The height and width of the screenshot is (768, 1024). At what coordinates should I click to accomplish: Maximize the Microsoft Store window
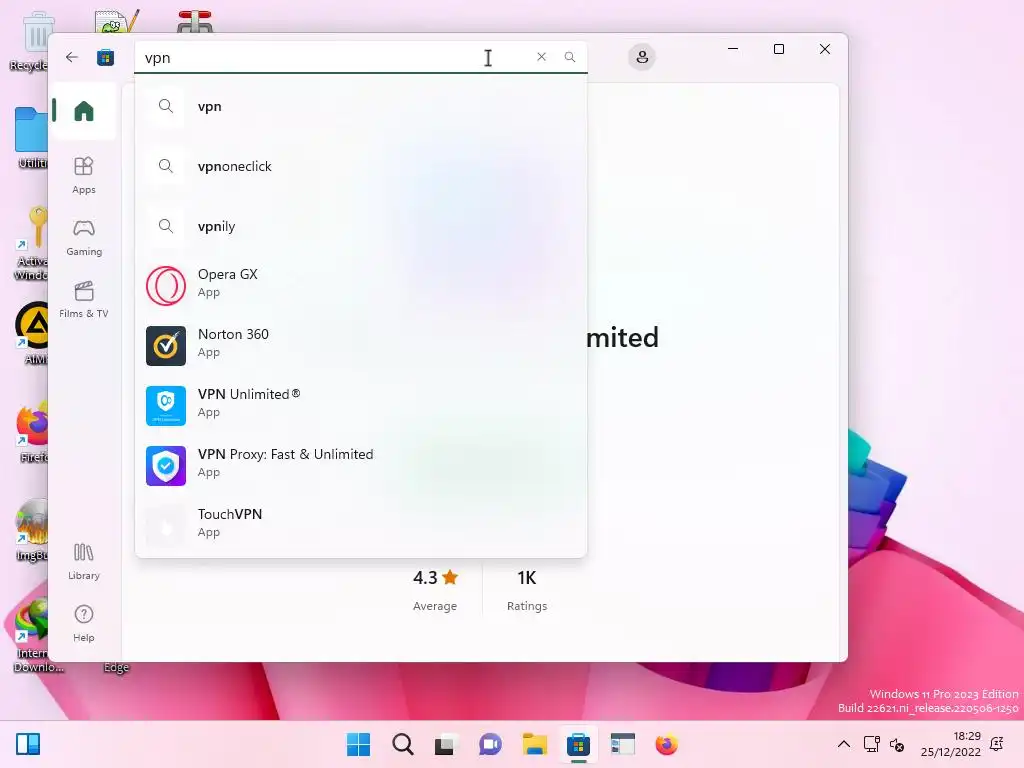(x=778, y=49)
